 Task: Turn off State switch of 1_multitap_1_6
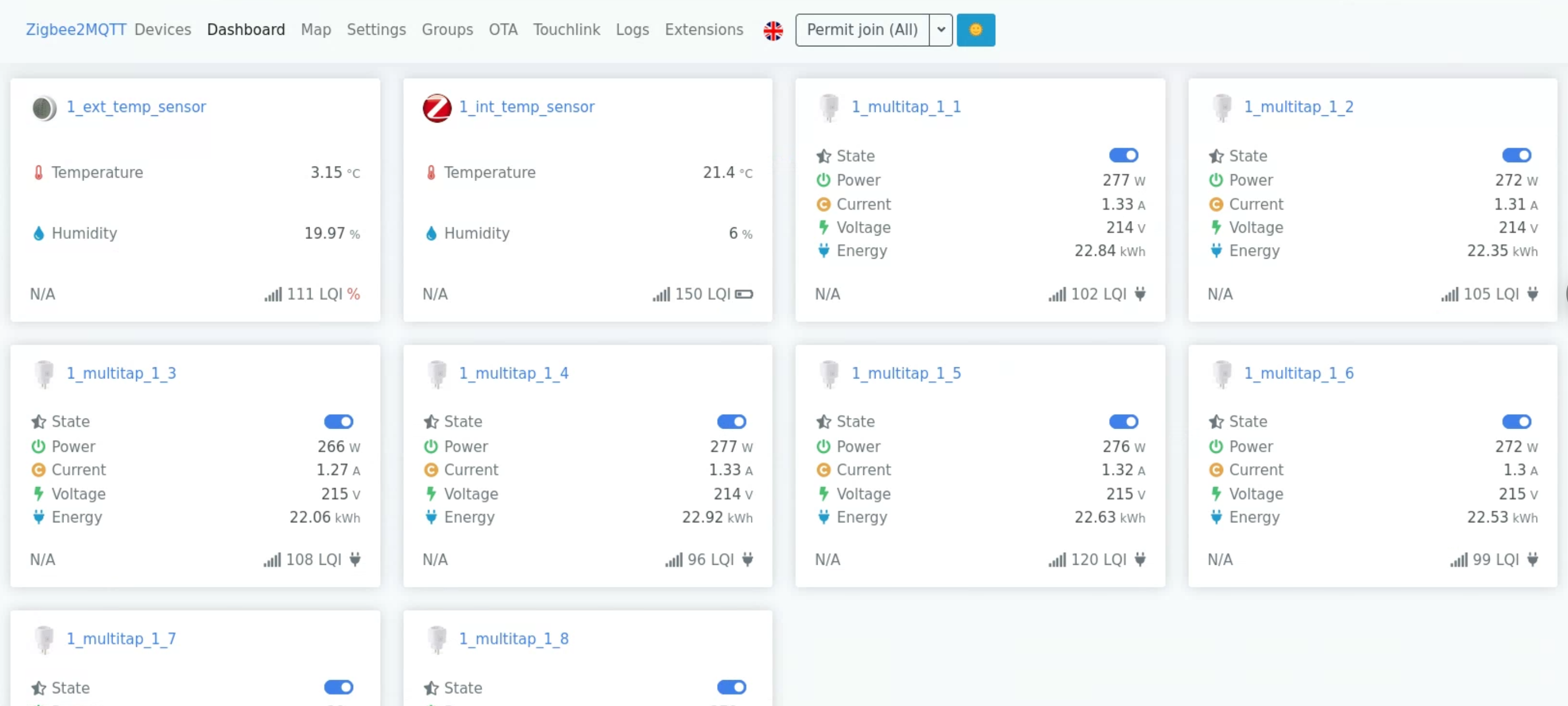pos(1516,422)
